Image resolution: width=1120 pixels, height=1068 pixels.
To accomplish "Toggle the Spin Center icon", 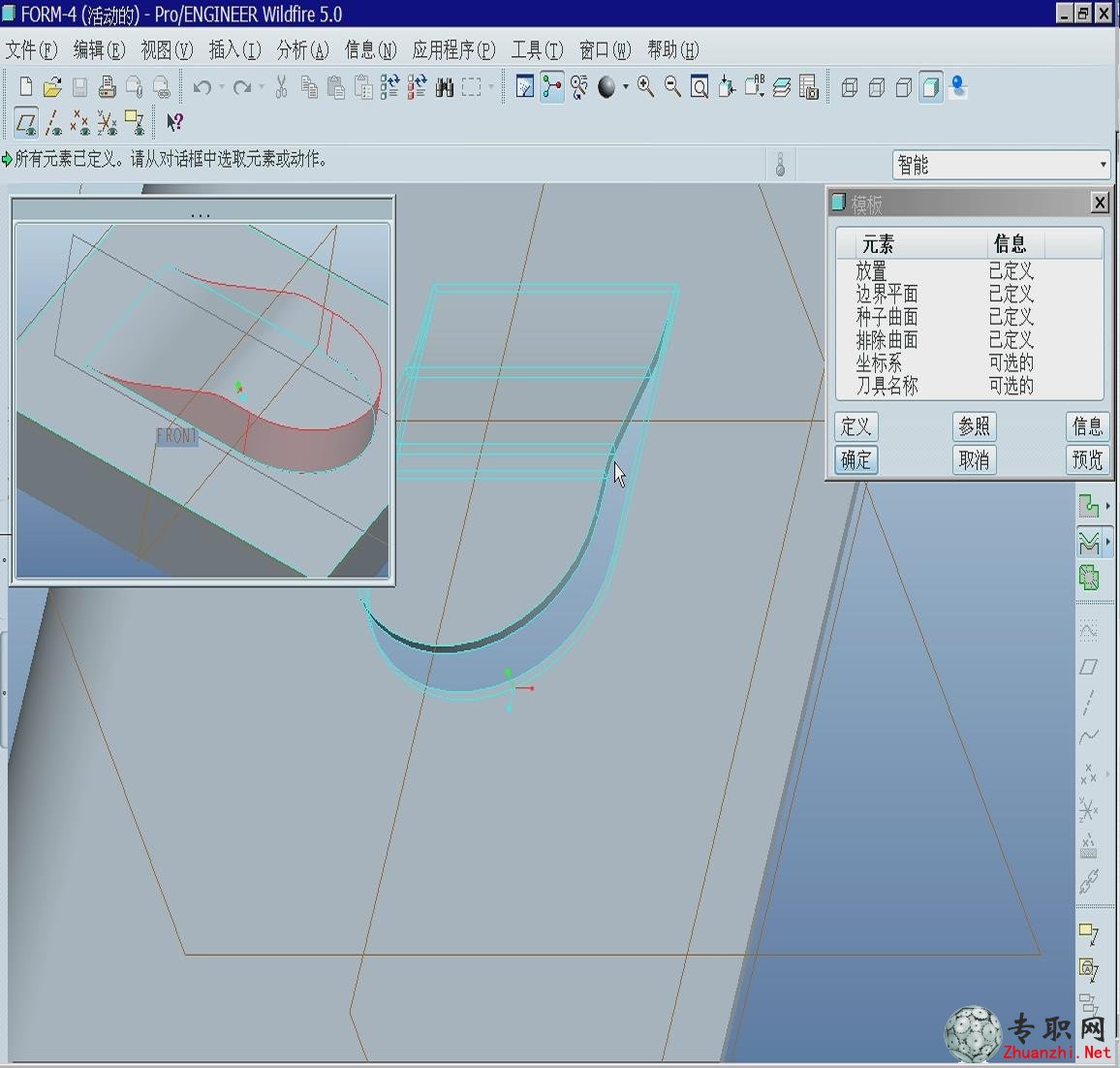I will click(x=552, y=87).
